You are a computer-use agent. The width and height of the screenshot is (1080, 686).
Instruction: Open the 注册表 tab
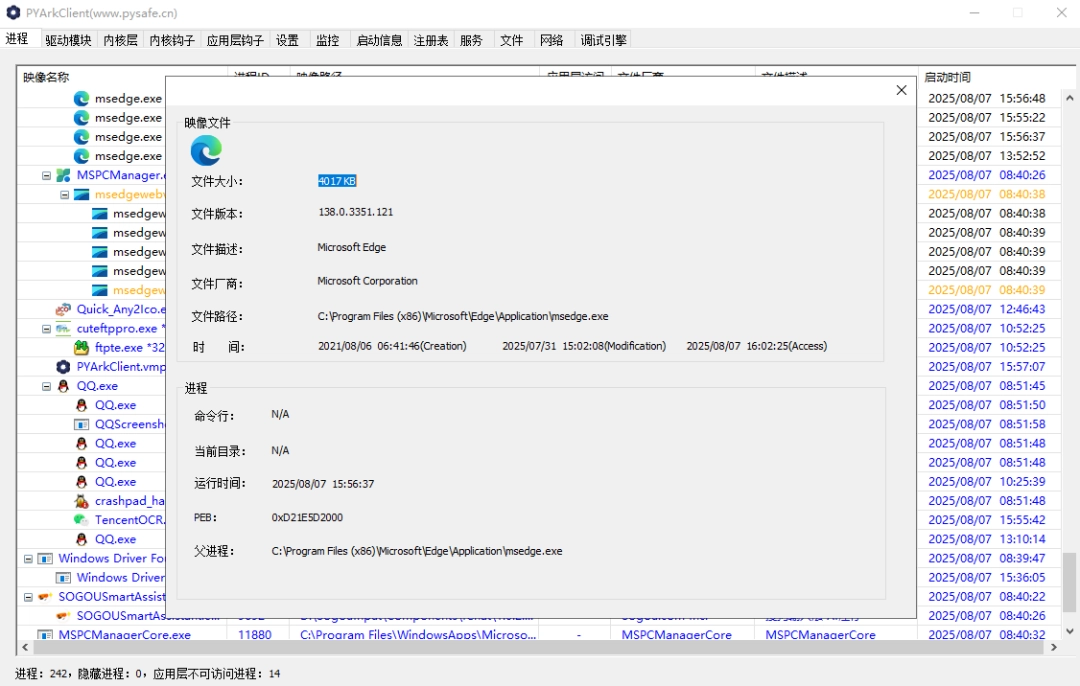pos(431,40)
